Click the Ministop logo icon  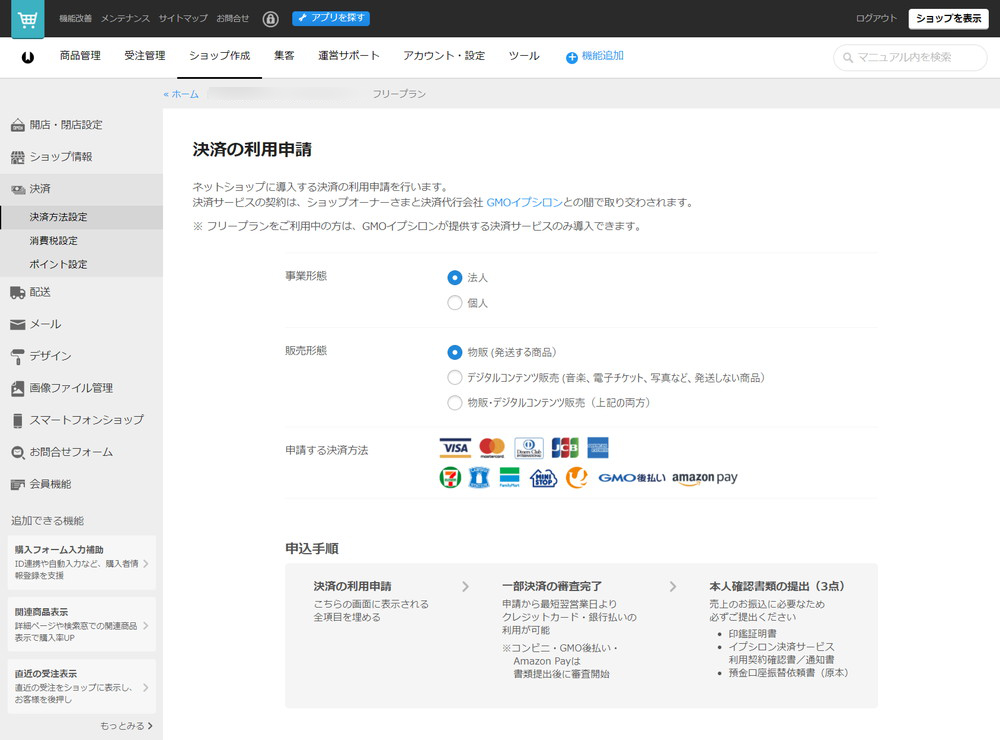(543, 477)
